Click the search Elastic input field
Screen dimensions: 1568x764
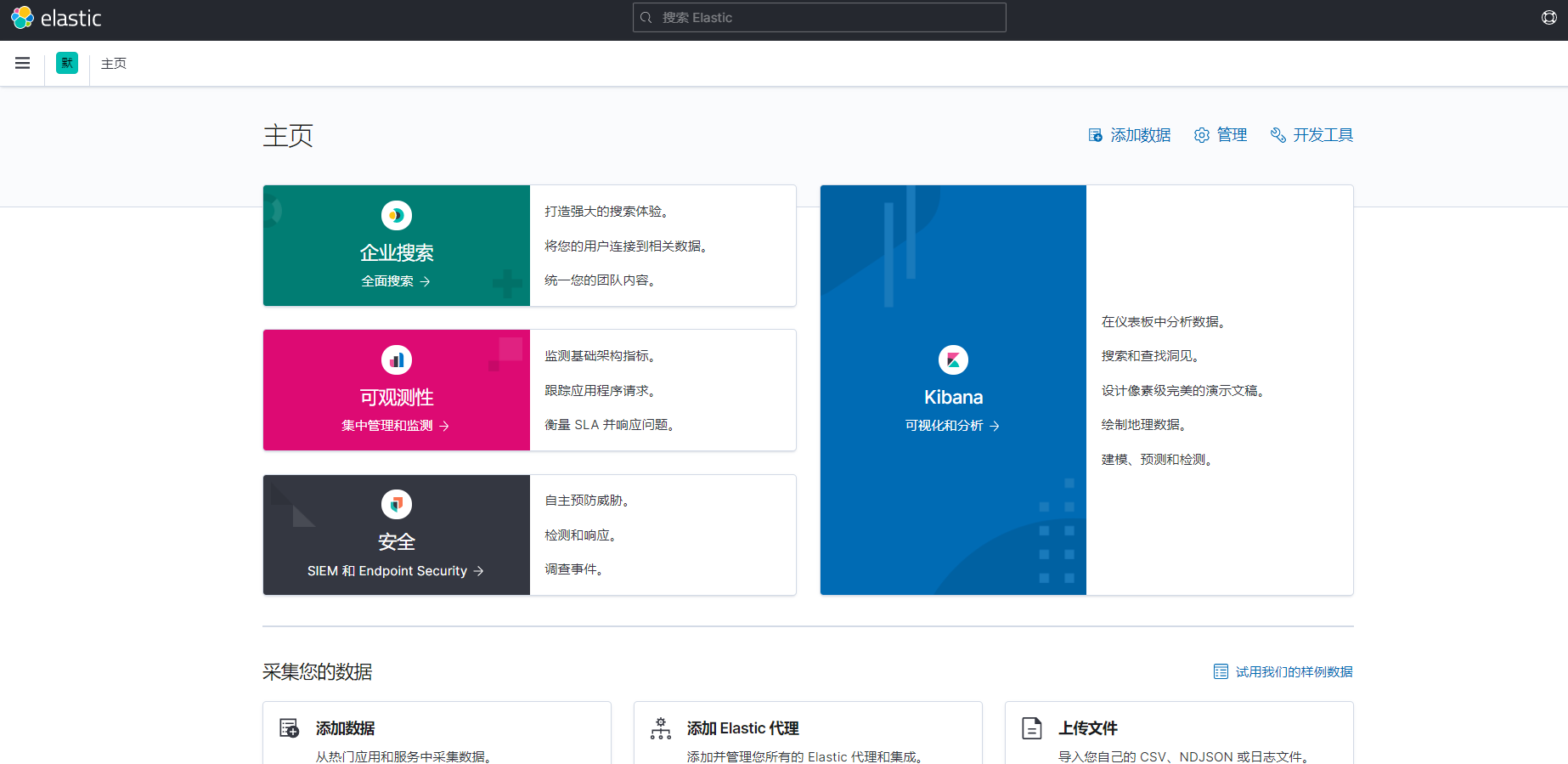point(820,18)
